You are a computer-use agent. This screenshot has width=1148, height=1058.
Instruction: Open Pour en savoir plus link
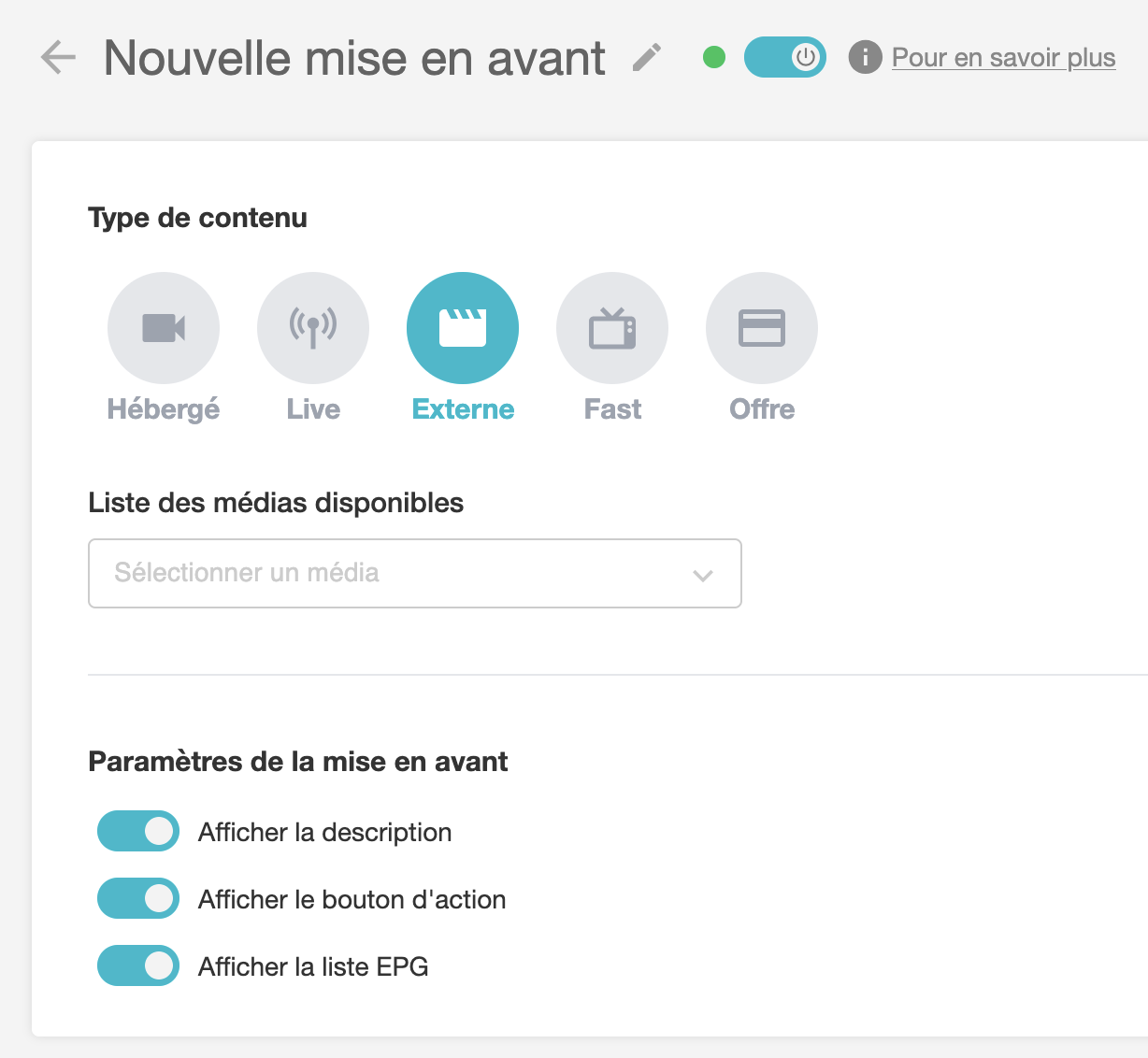coord(1004,58)
